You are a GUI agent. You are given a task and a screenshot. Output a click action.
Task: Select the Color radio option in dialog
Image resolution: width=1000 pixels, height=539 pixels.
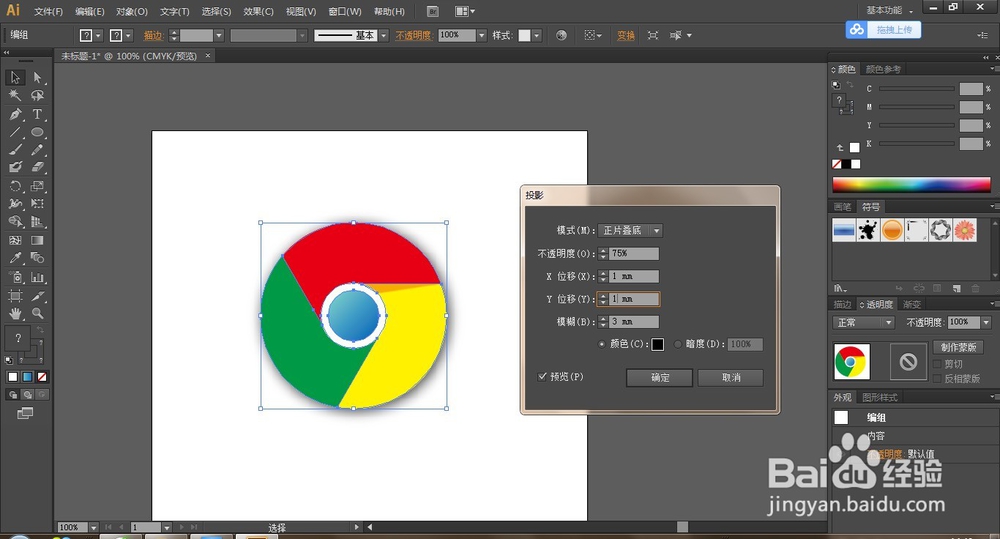pos(601,344)
